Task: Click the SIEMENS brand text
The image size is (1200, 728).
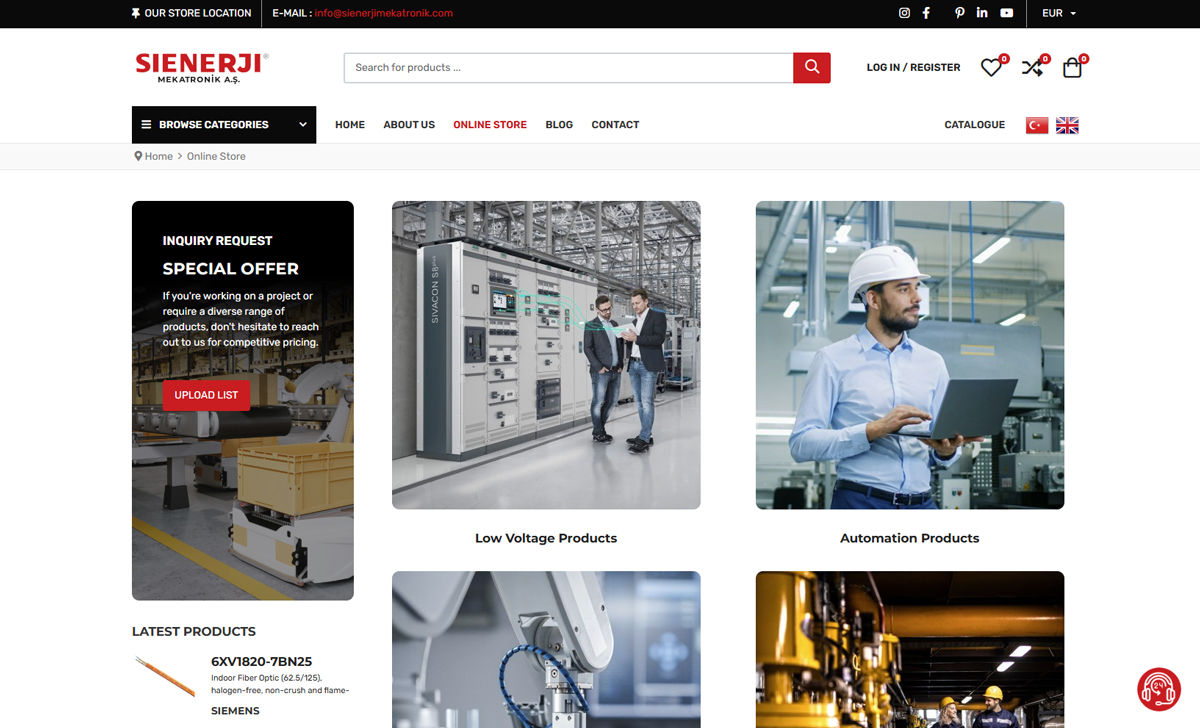Action: [235, 711]
